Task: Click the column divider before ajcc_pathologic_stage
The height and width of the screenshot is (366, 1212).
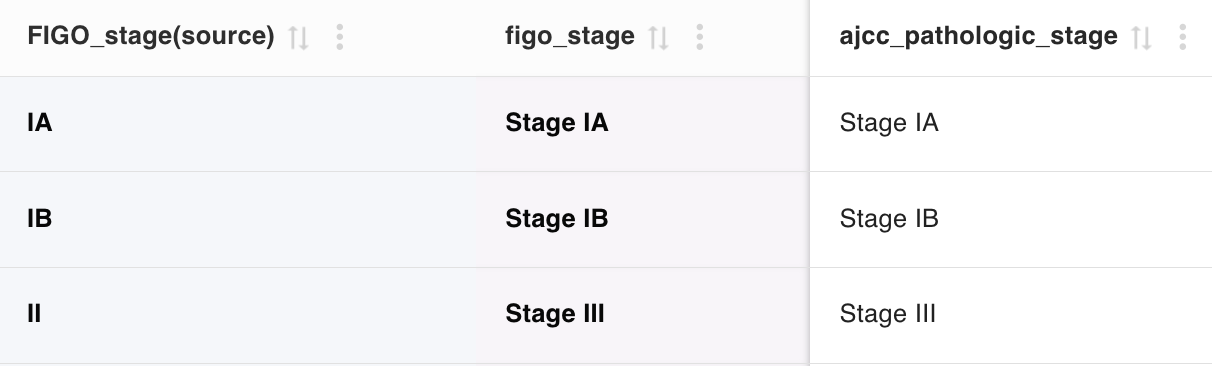Action: [x=809, y=183]
